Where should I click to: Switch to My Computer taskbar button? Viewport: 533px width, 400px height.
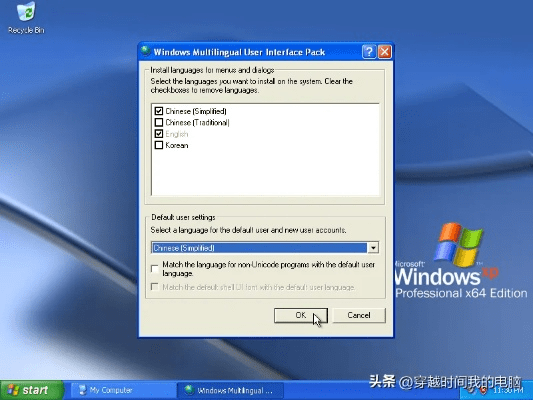122,390
